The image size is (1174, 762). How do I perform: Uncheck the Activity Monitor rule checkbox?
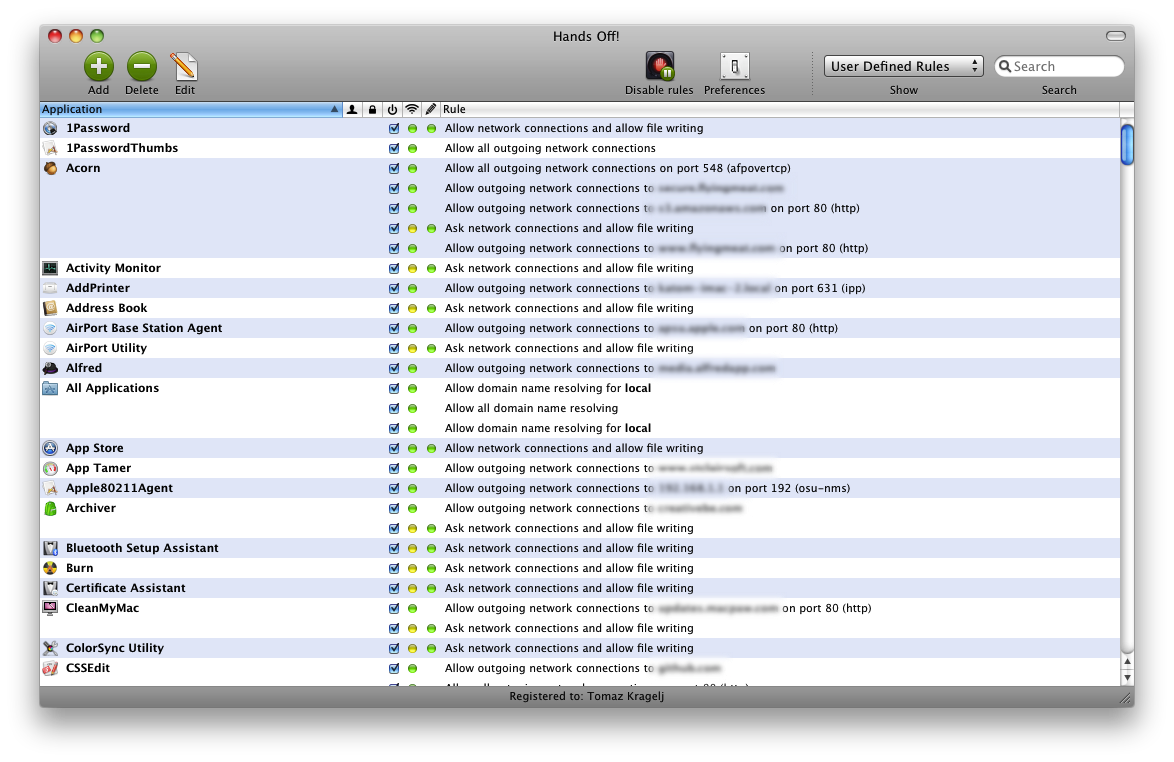(x=394, y=268)
